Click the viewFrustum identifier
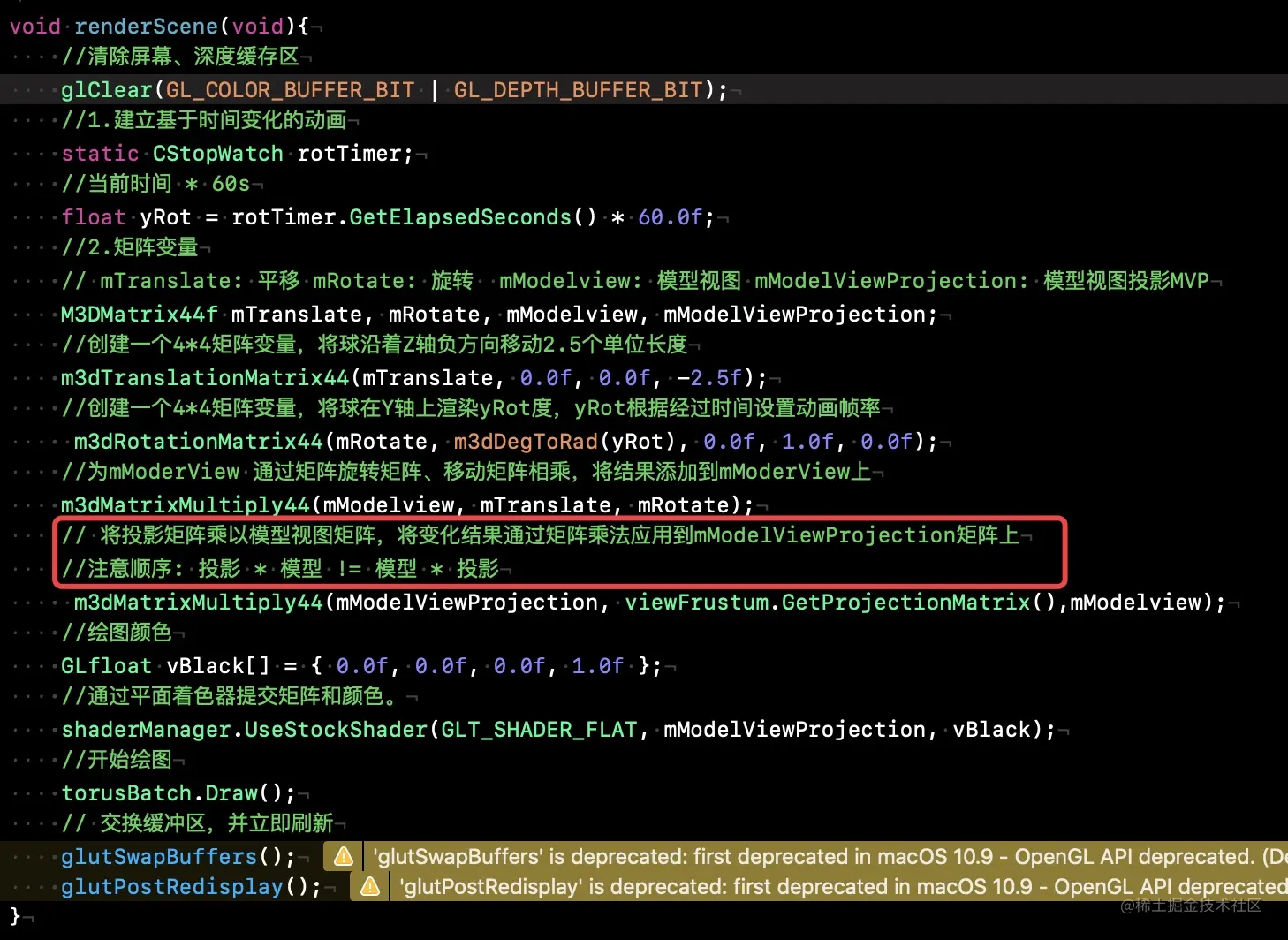 (697, 602)
